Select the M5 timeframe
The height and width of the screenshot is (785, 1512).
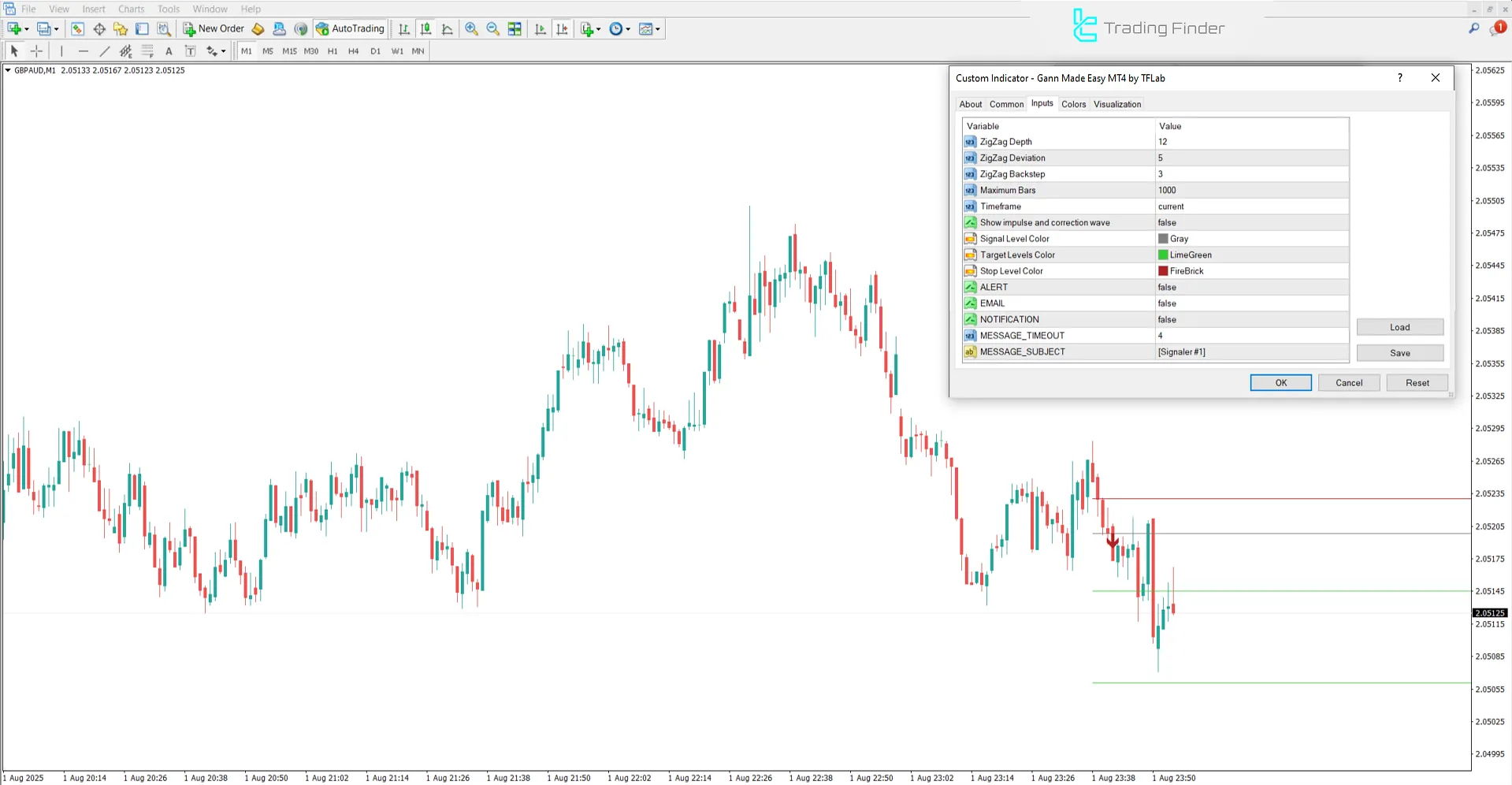[267, 50]
